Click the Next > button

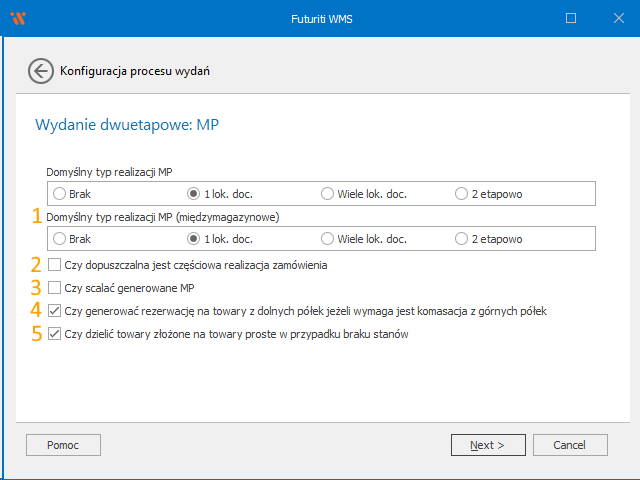[488, 444]
